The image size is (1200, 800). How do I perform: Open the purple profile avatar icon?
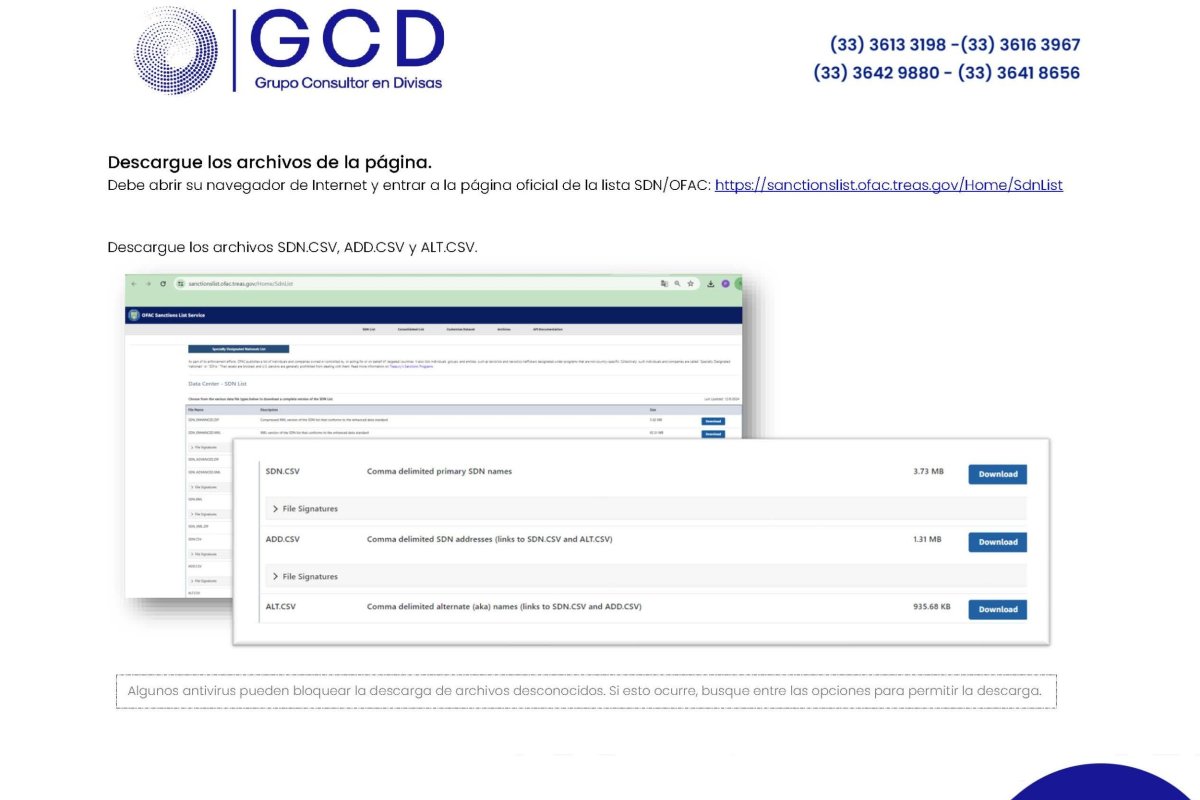point(725,284)
